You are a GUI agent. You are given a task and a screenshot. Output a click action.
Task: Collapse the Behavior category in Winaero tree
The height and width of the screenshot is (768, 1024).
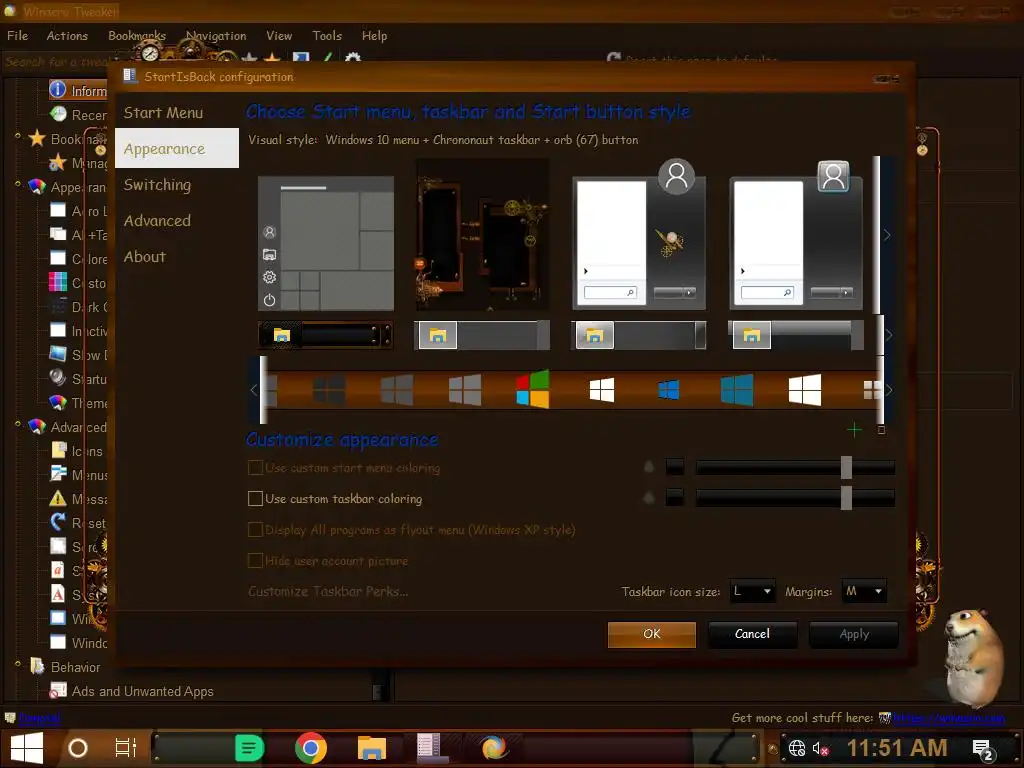pos(18,665)
